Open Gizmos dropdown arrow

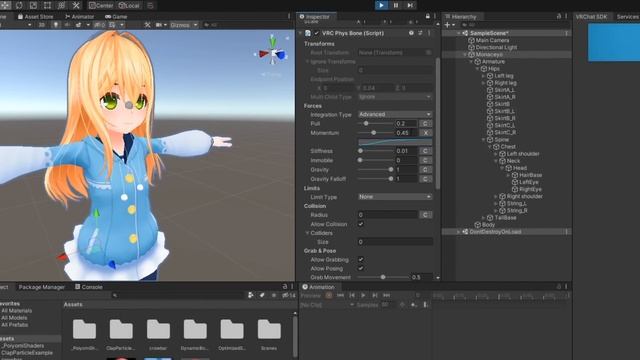tap(196, 25)
